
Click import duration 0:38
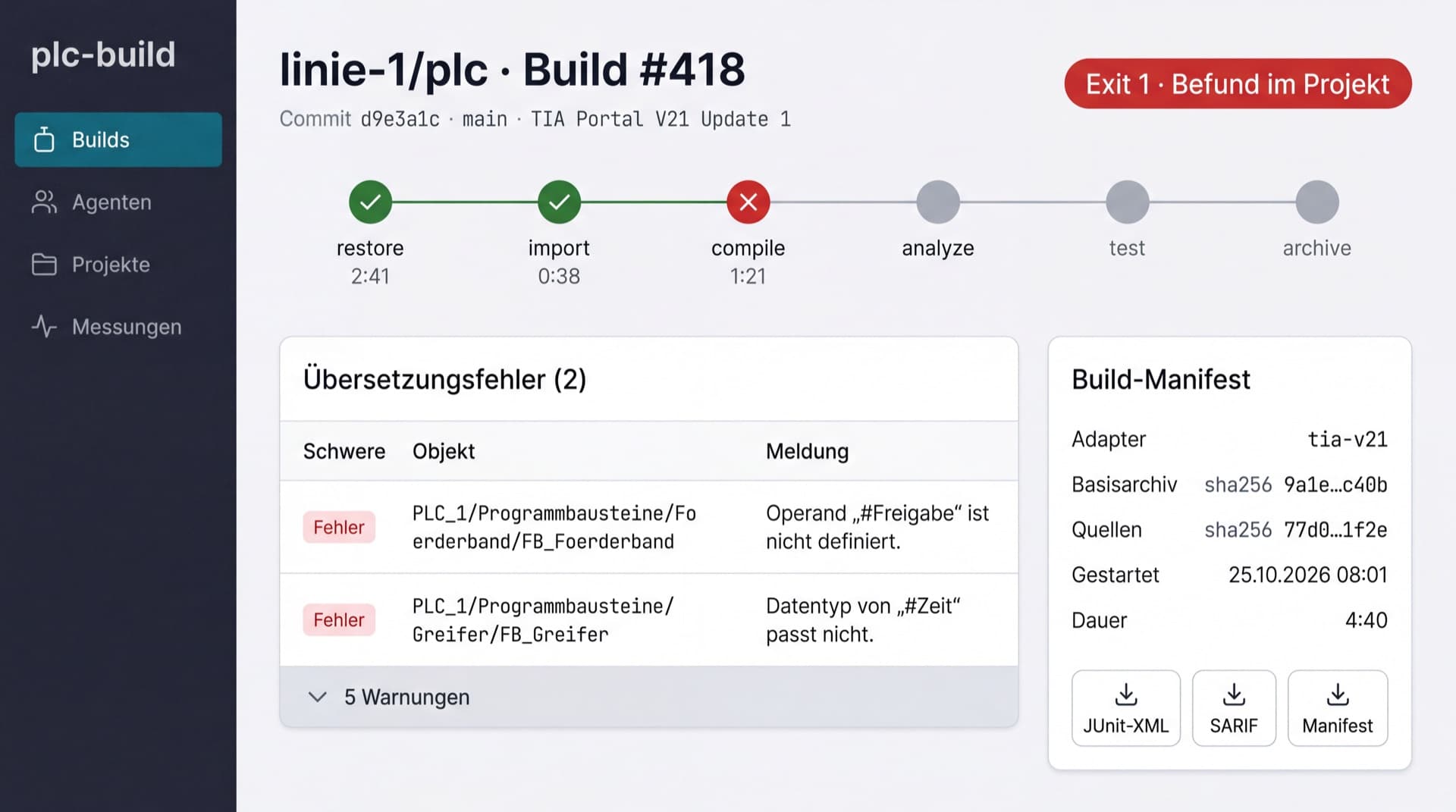559,276
